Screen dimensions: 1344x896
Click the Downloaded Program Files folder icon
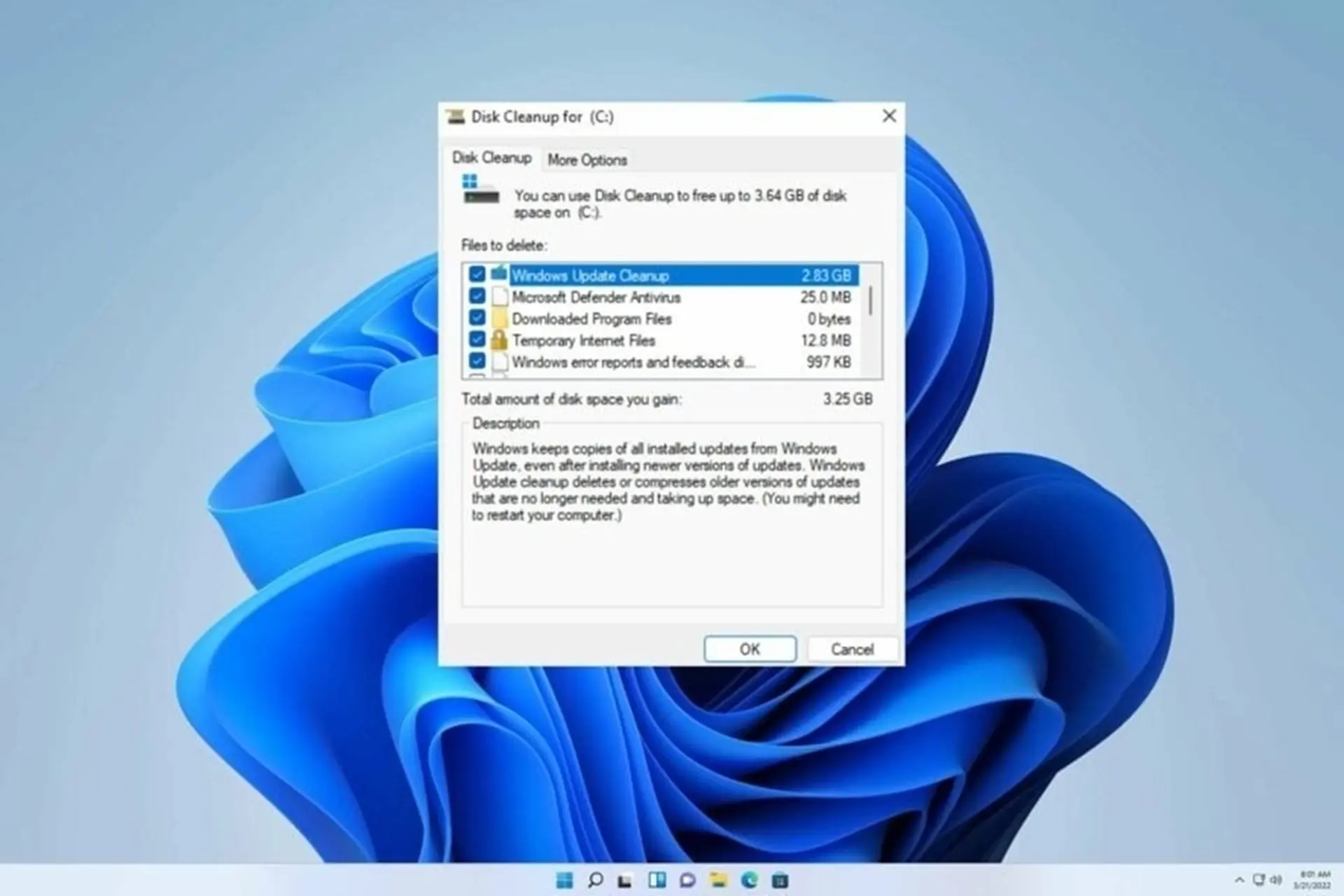(x=500, y=318)
